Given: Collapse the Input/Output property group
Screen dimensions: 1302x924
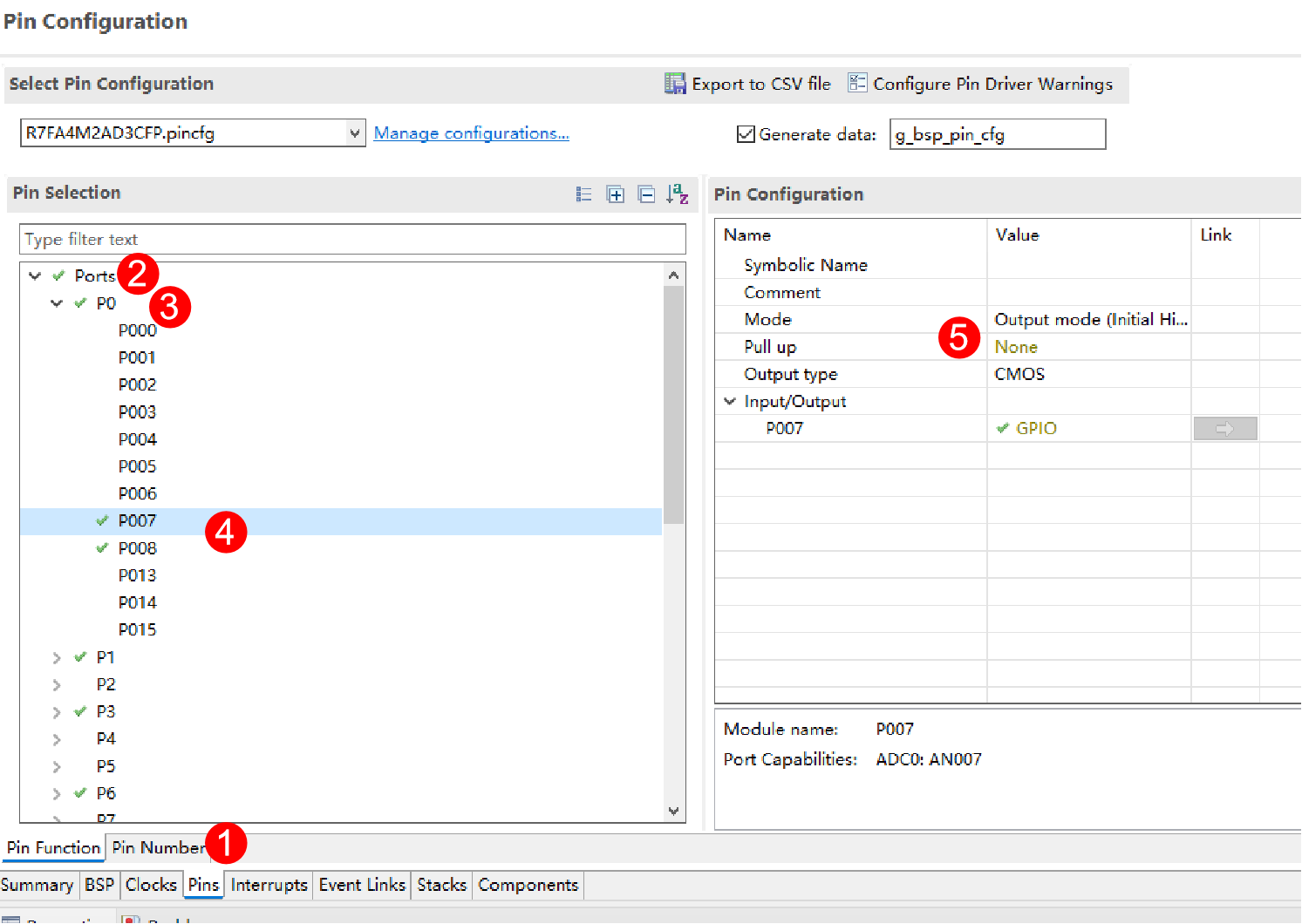Looking at the screenshot, I should (x=730, y=401).
